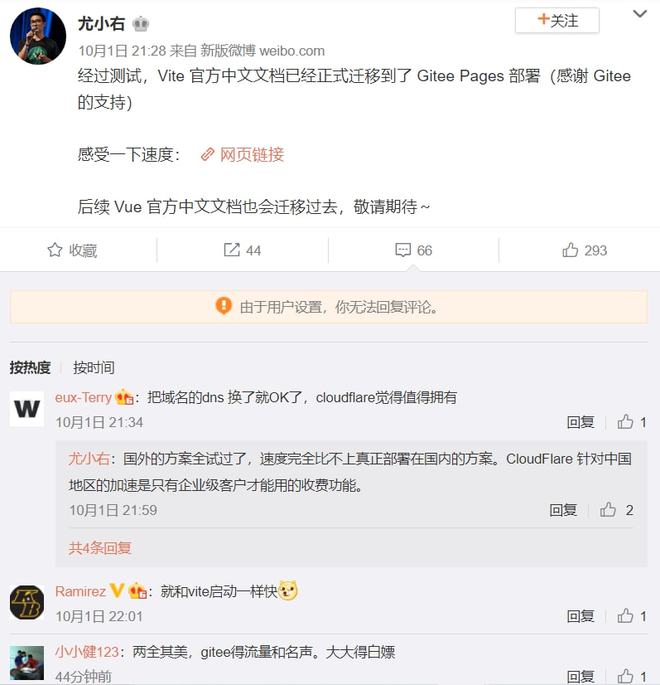Open 尤小右's profile avatar
The width and height of the screenshot is (660, 685).
click(38, 36)
